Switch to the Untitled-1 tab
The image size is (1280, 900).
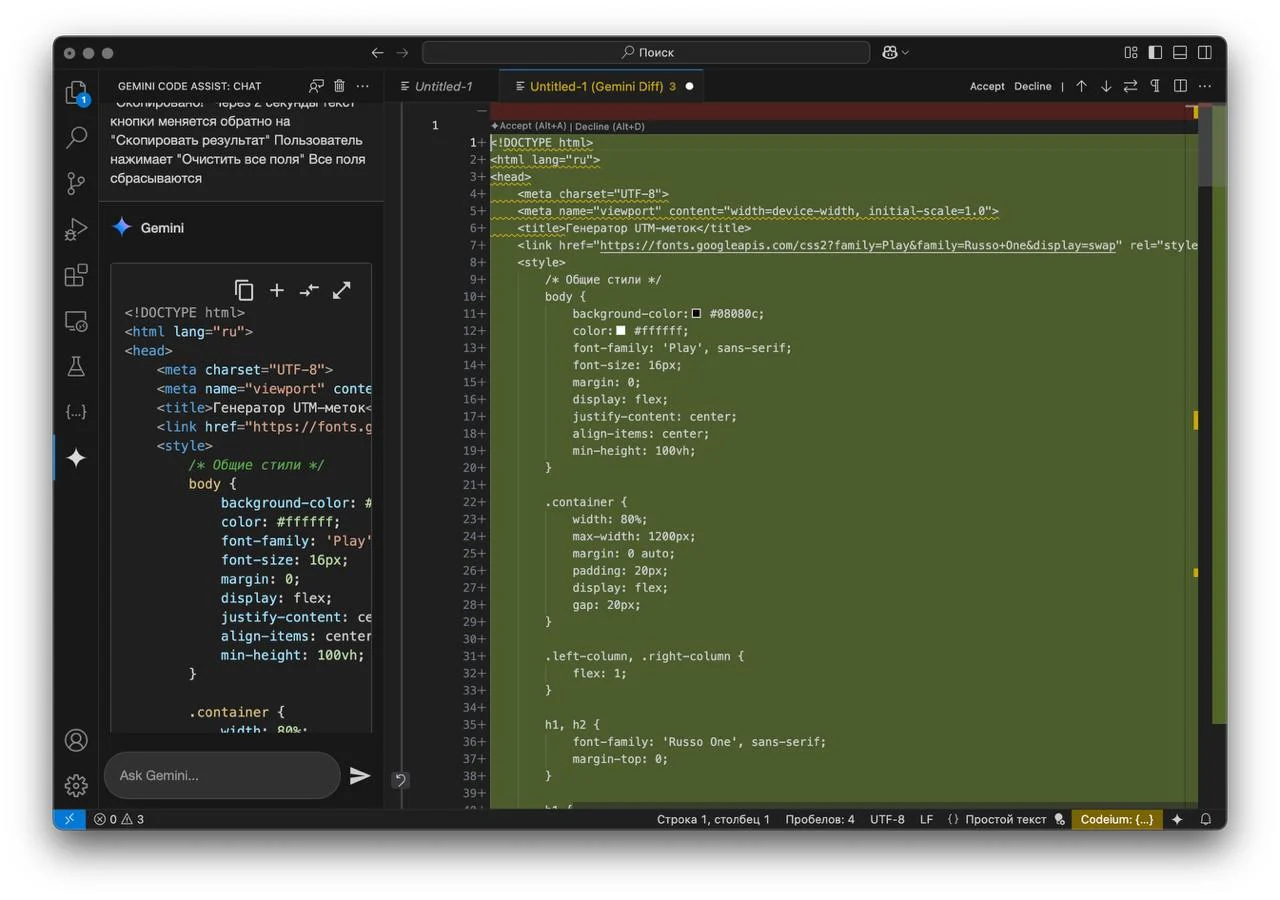pos(443,86)
